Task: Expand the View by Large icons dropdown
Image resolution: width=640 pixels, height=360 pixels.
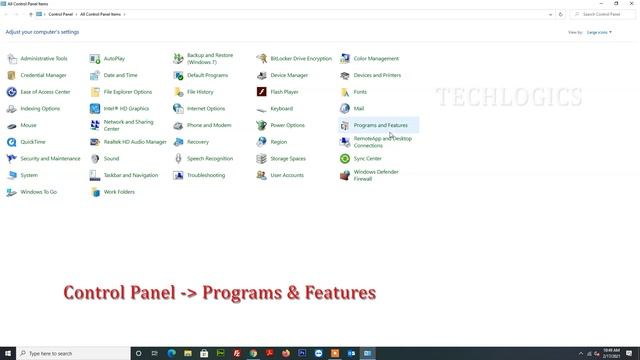Action: click(x=599, y=32)
